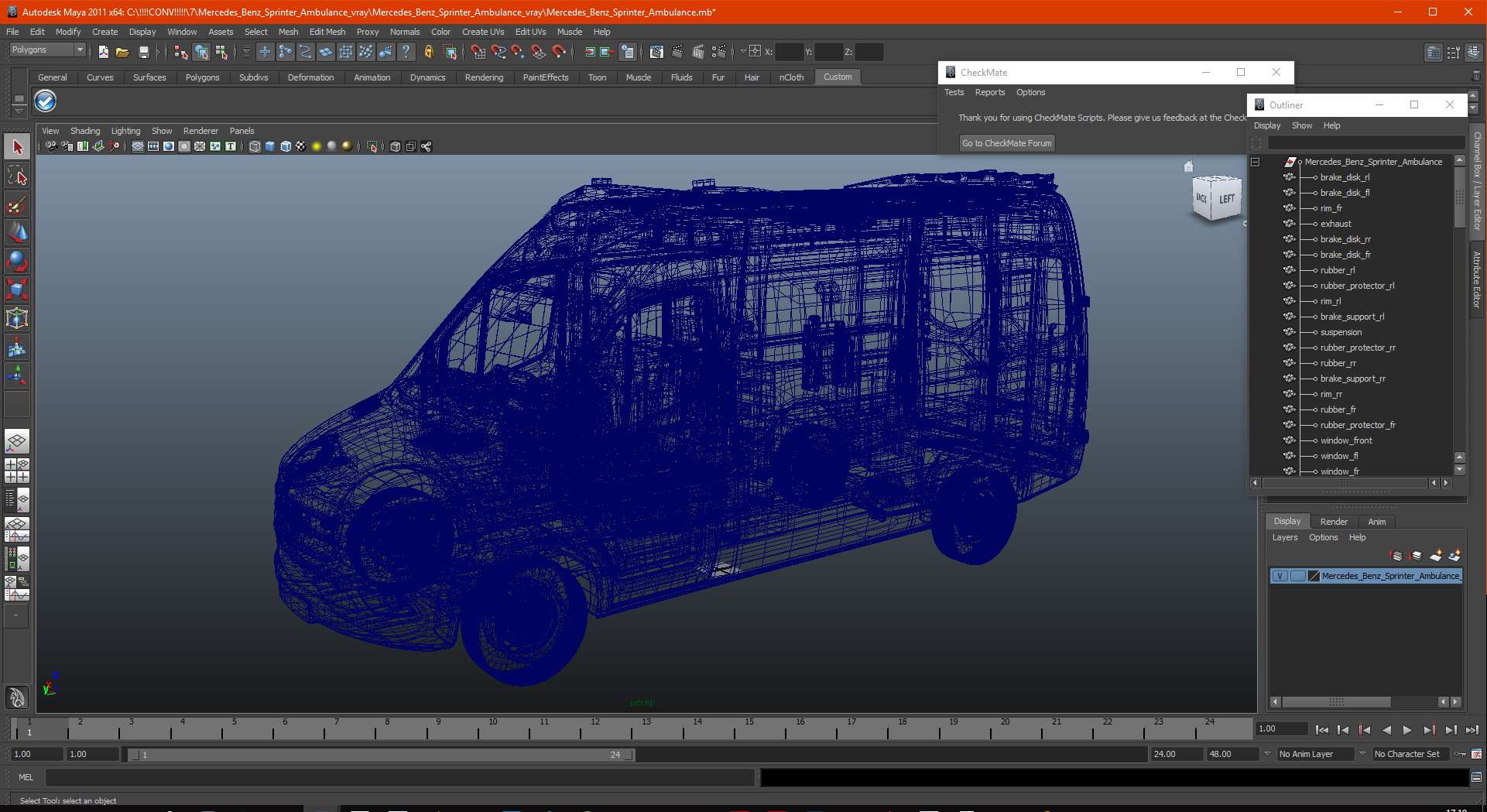Image resolution: width=1487 pixels, height=812 pixels.
Task: Toggle the layer display type box beside V
Action: click(x=1298, y=576)
